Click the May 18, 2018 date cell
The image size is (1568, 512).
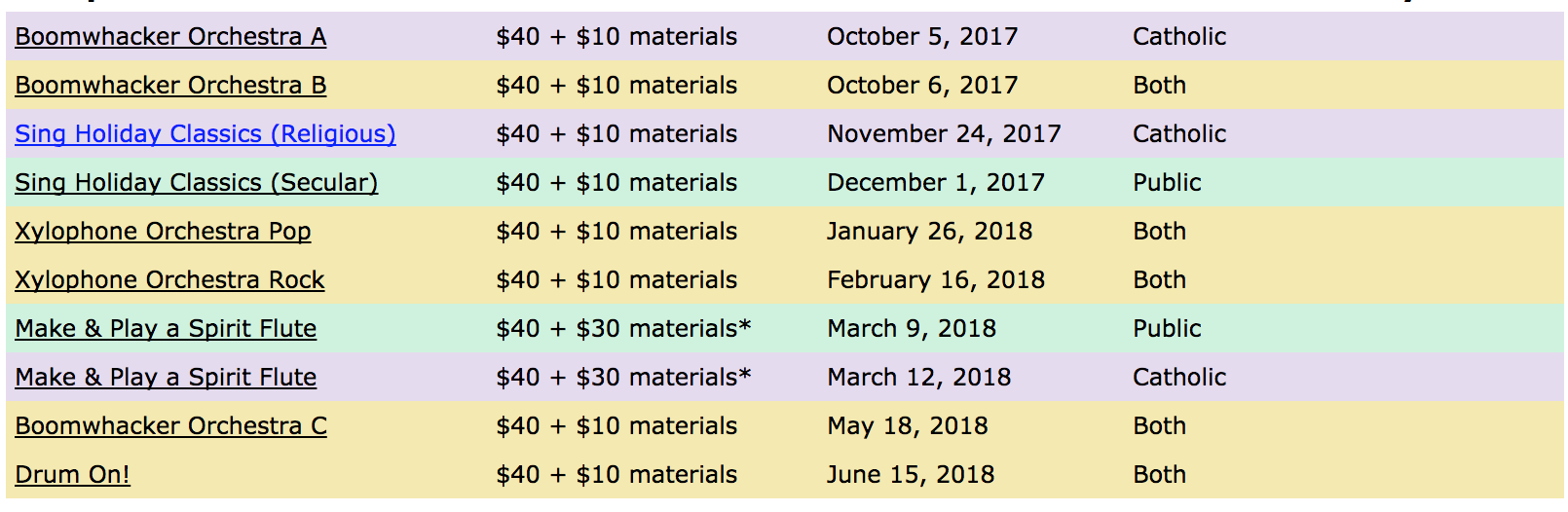908,426
